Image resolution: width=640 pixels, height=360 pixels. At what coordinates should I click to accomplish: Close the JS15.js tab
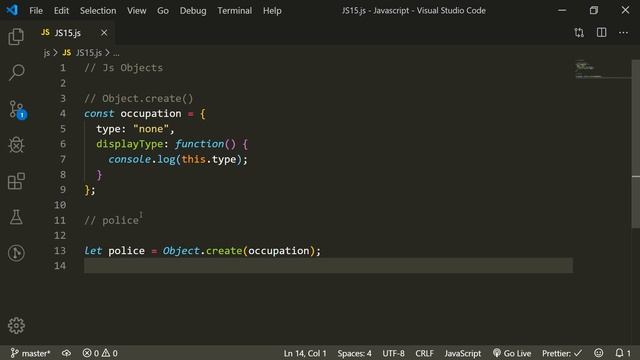click(104, 33)
